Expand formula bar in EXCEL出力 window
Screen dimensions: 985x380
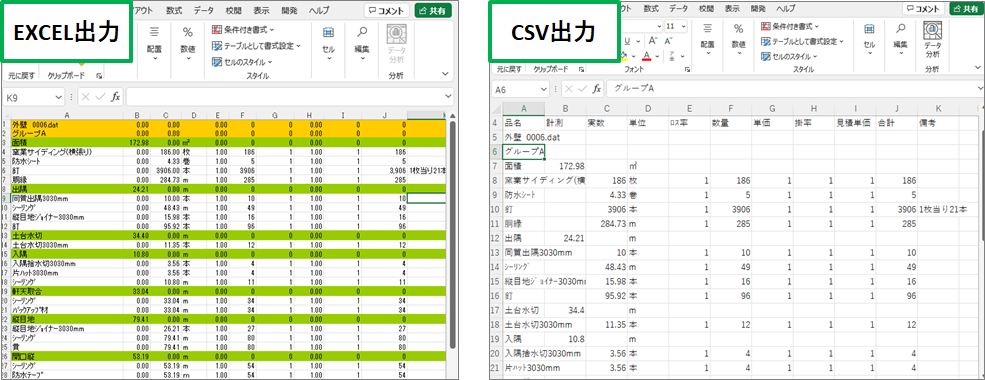click(x=448, y=97)
